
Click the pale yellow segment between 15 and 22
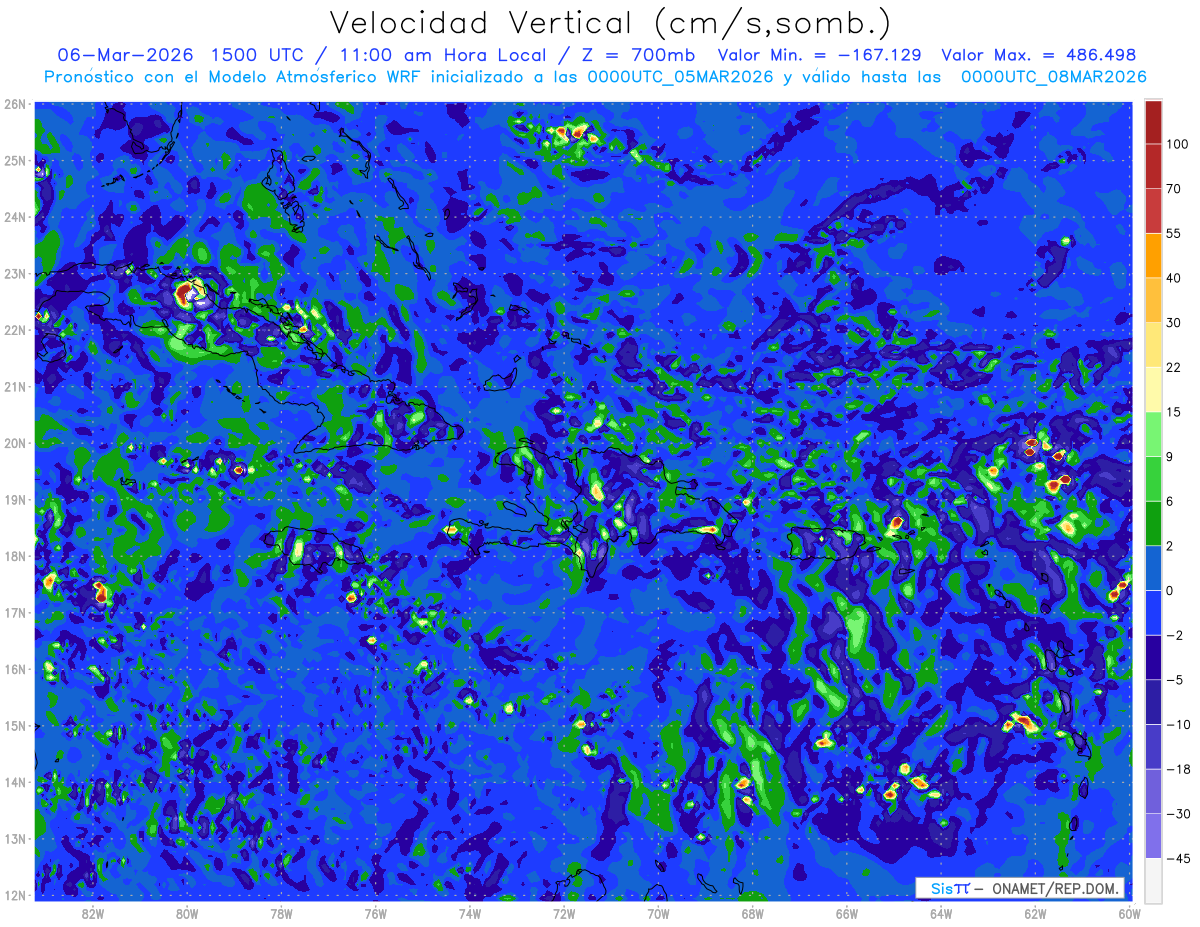1153,389
